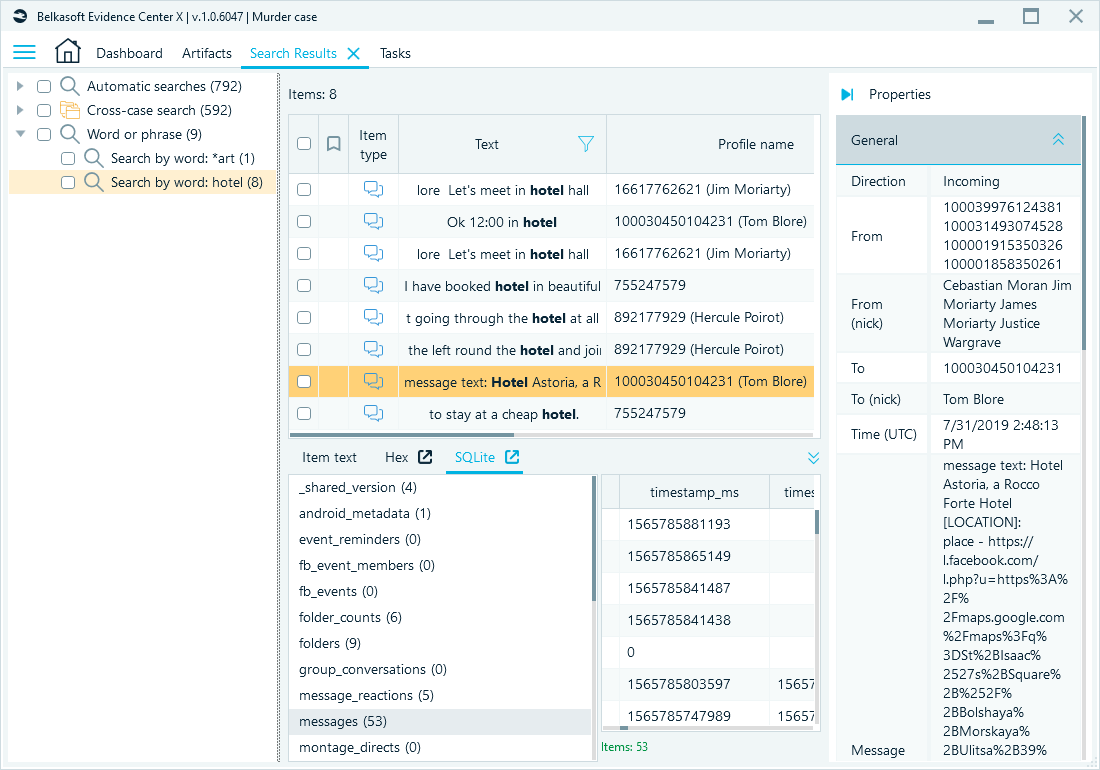Select the folders (9) table
This screenshot has width=1100, height=770.
click(x=440, y=643)
